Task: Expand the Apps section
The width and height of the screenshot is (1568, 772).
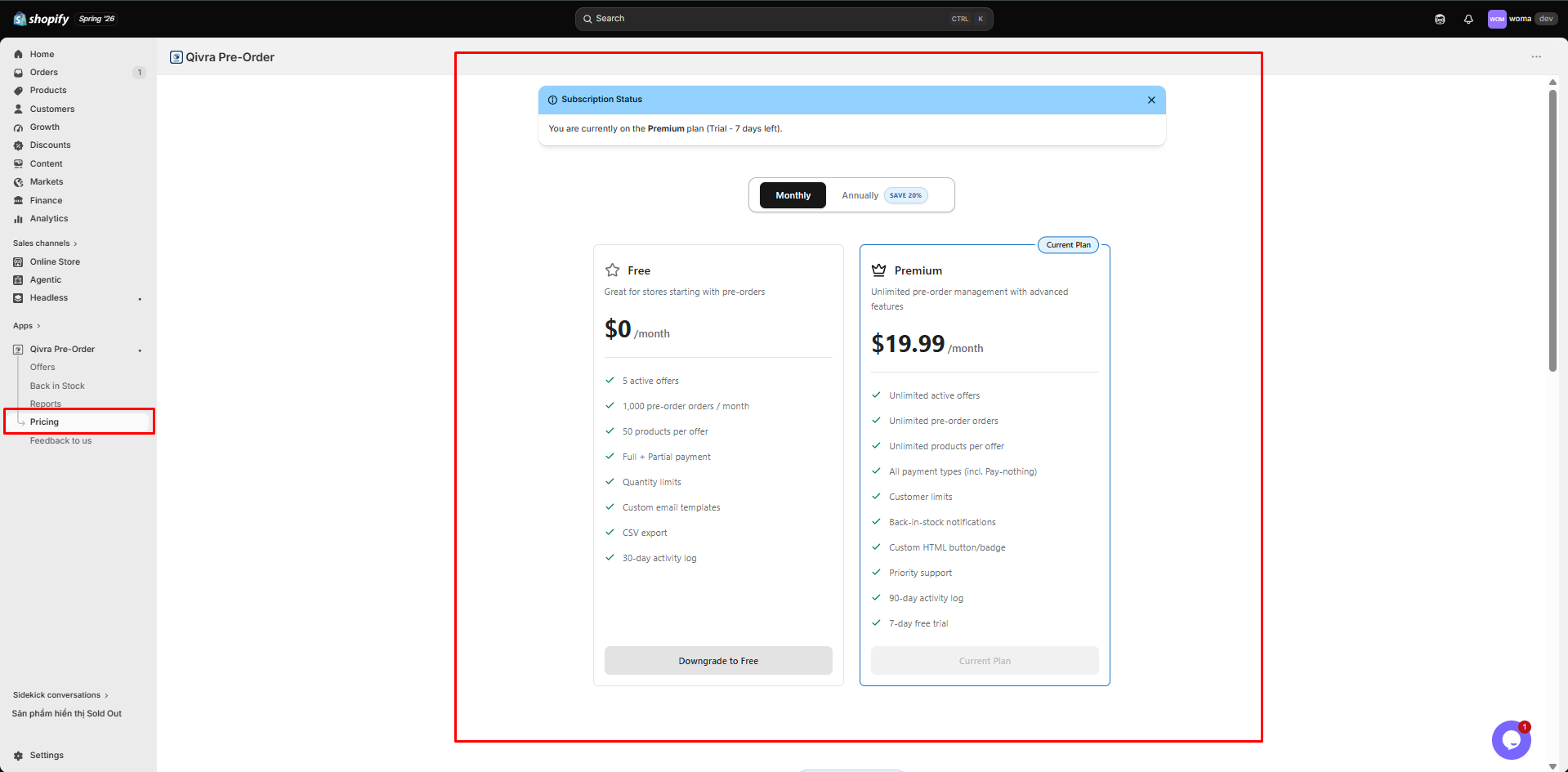Action: click(26, 326)
